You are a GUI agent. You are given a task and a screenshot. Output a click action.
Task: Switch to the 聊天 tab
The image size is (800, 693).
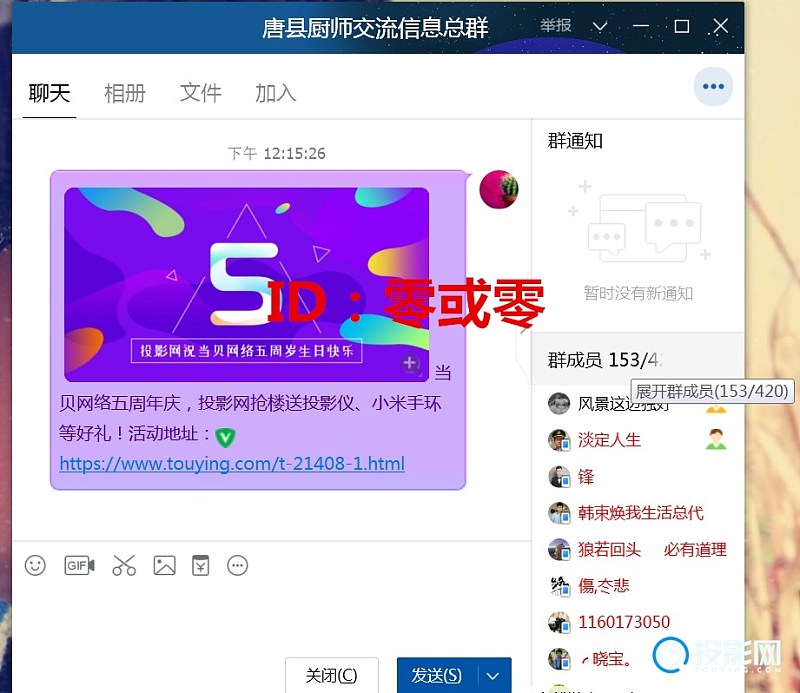pyautogui.click(x=49, y=93)
